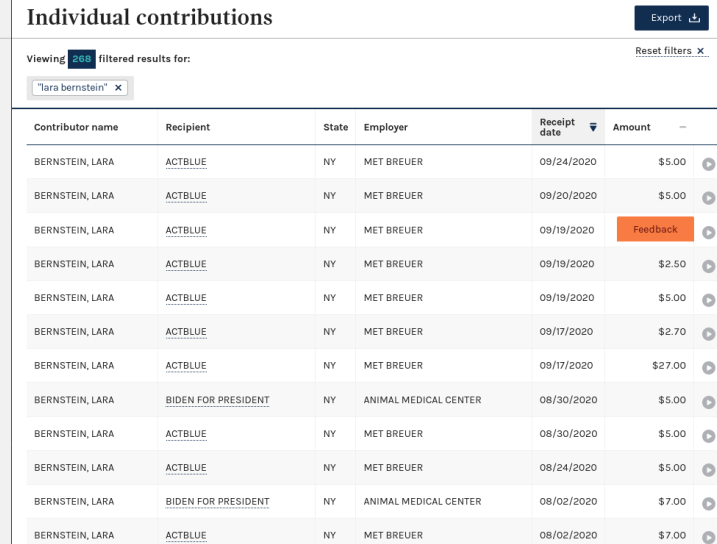Screen dimensions: 717x544
Task: Reset all filters link
Action: (x=670, y=51)
